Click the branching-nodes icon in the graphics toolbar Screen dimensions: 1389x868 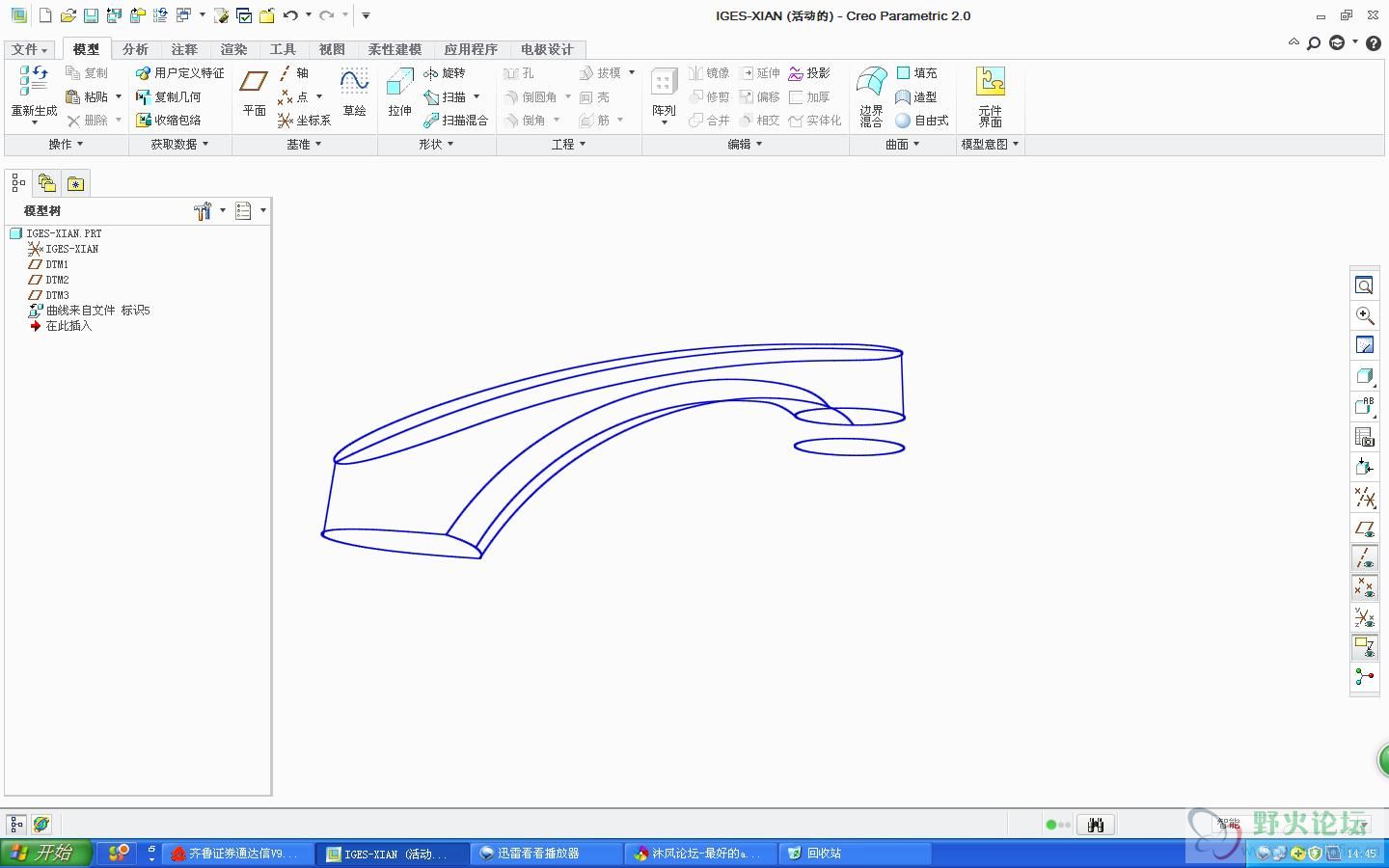pyautogui.click(x=1364, y=677)
